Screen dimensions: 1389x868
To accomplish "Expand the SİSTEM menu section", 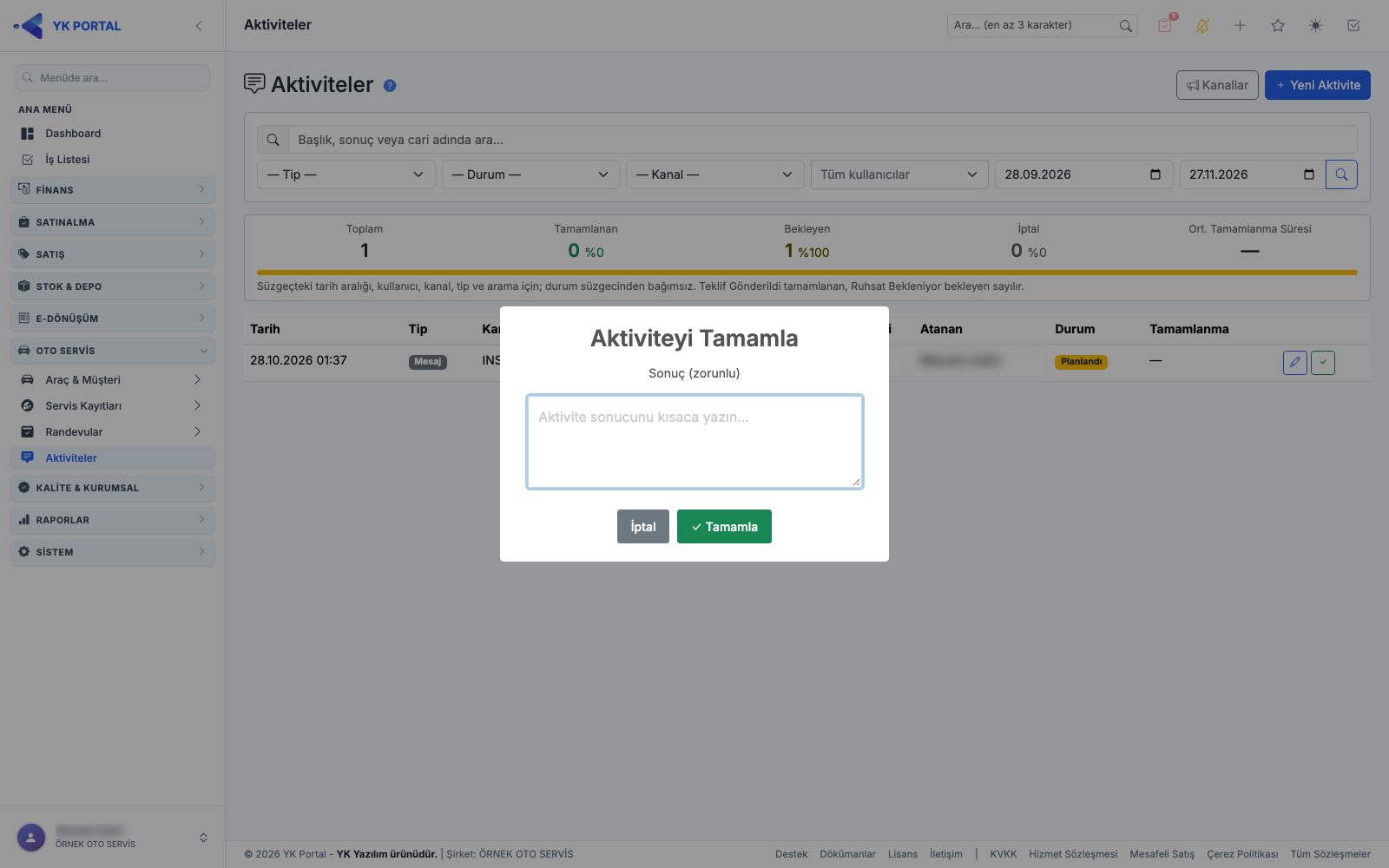I will (113, 552).
